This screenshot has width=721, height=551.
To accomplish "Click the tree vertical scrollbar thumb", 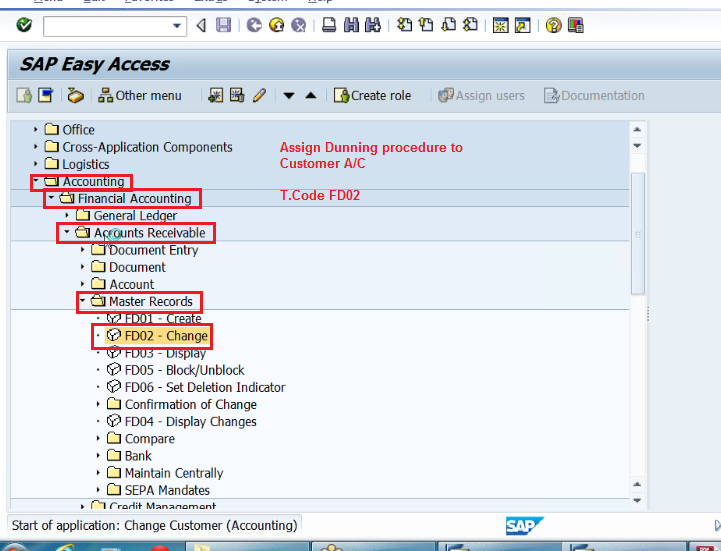I will pos(638,234).
